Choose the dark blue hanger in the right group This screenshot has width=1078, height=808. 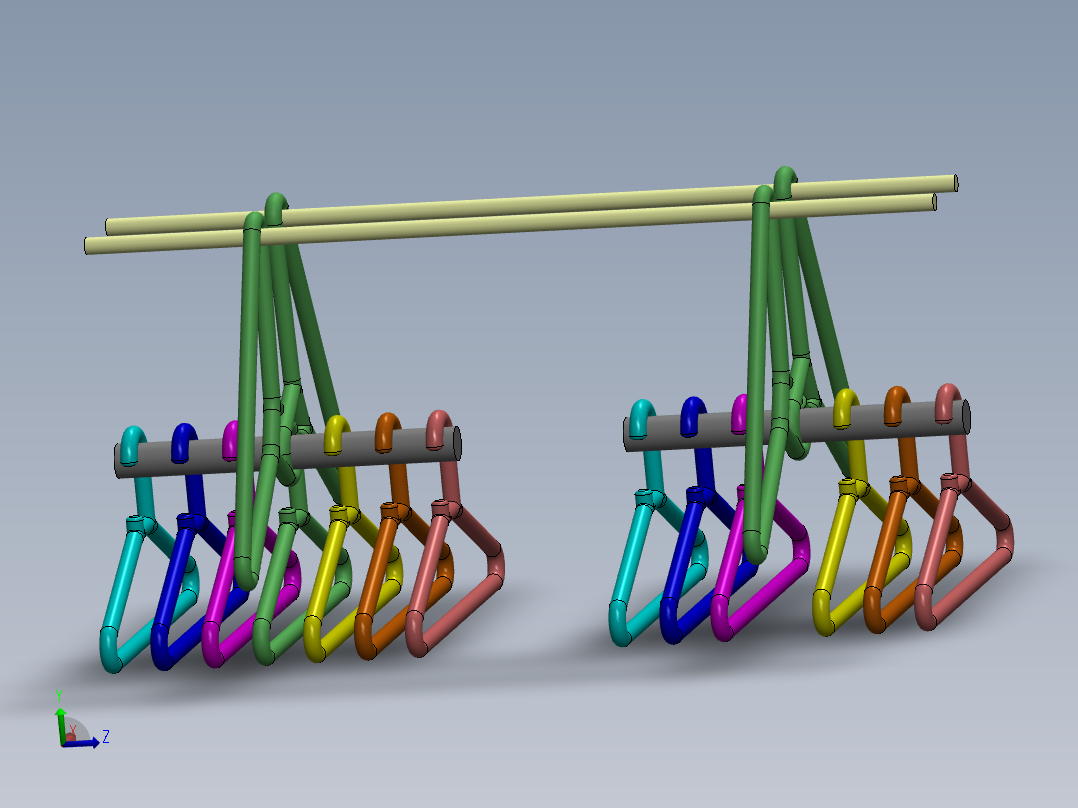683,560
